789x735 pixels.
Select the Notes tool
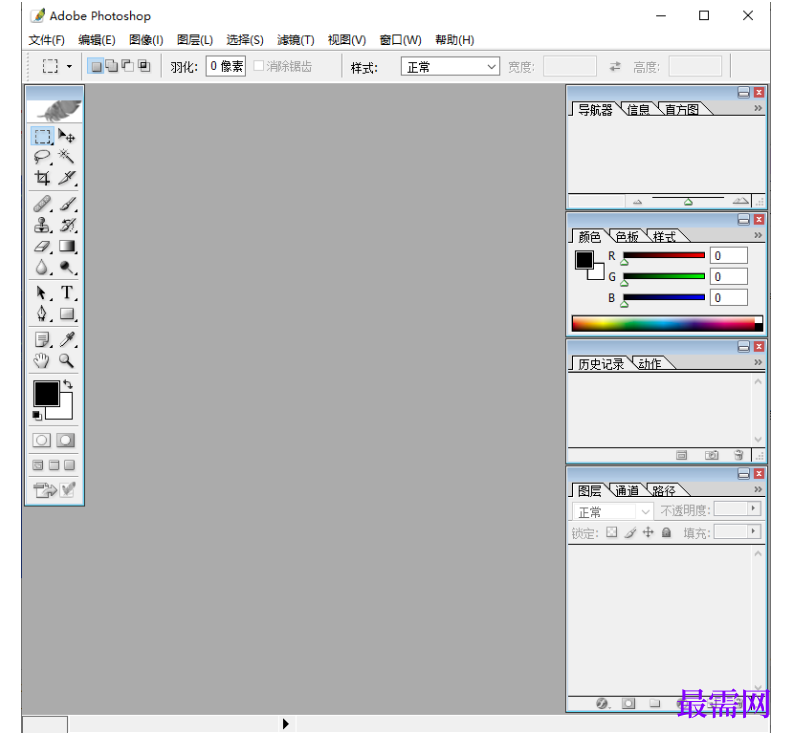tap(42, 340)
